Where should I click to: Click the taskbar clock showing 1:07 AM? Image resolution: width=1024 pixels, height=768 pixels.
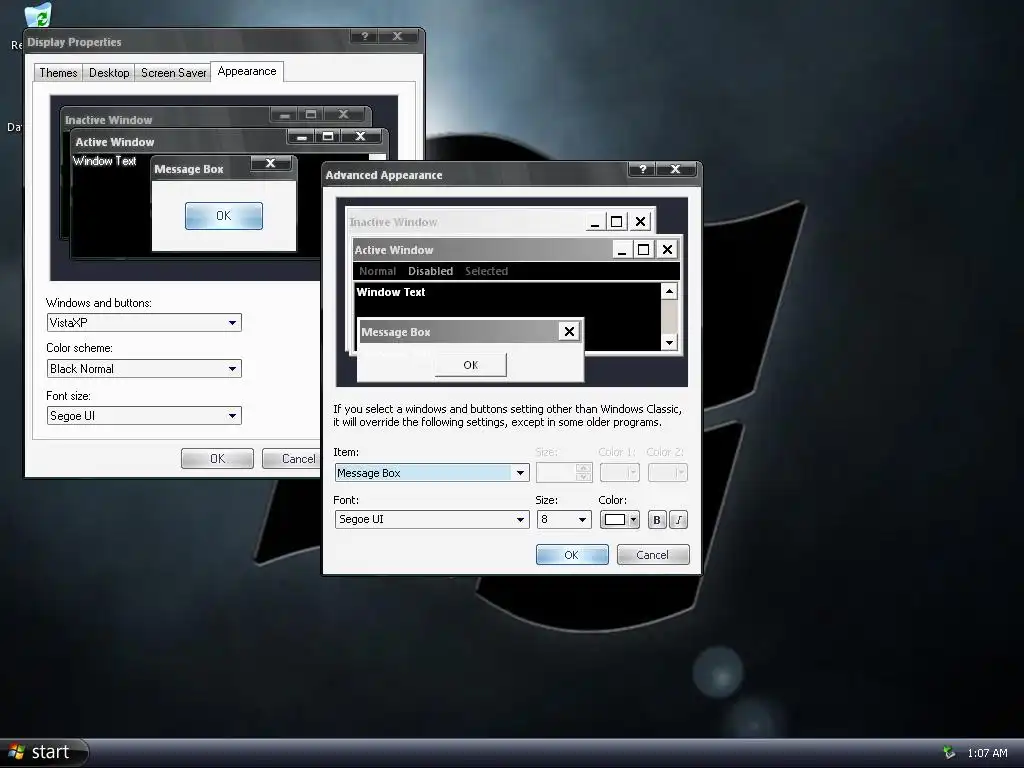coord(987,753)
